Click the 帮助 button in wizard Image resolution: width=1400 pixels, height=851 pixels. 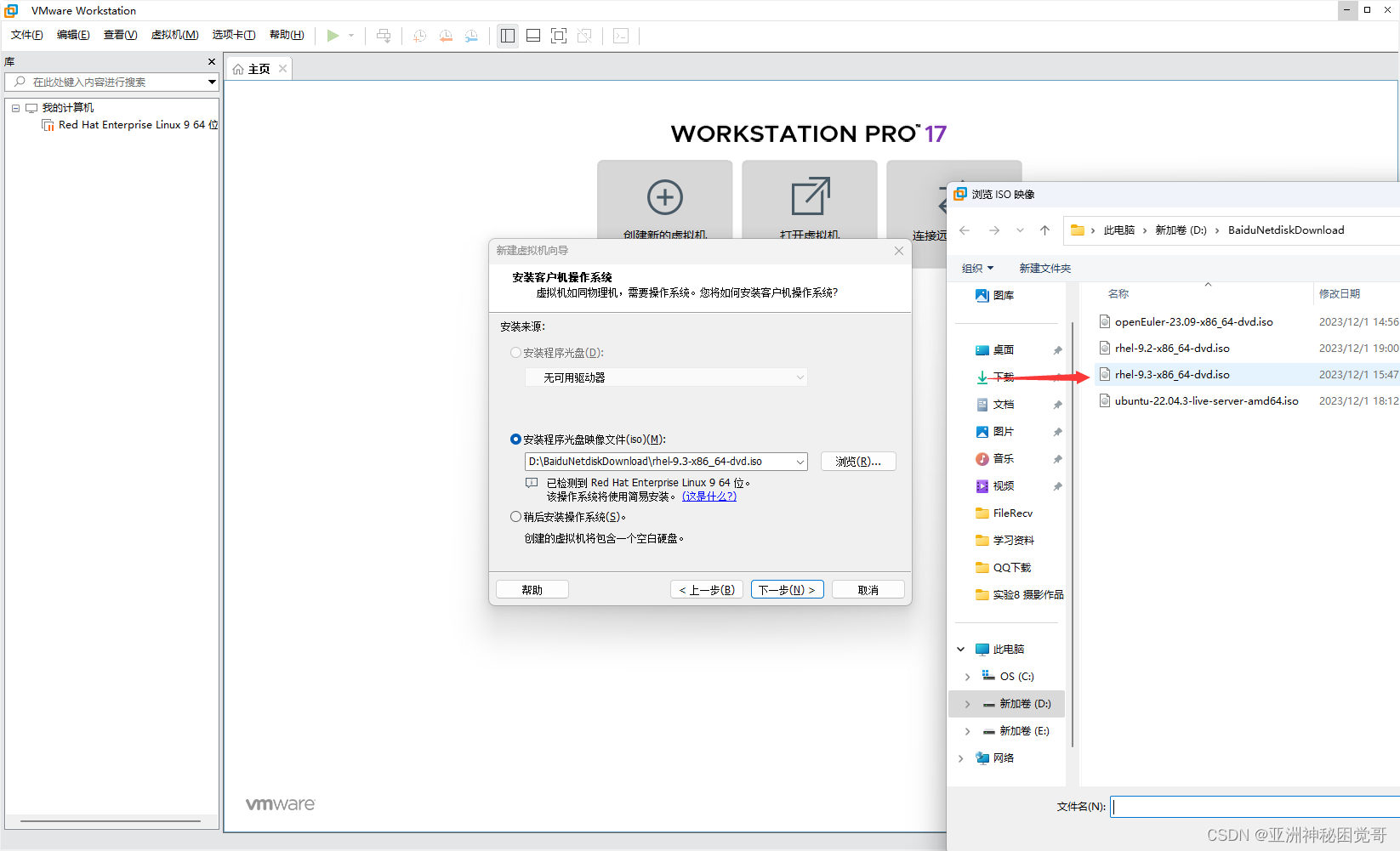point(532,590)
